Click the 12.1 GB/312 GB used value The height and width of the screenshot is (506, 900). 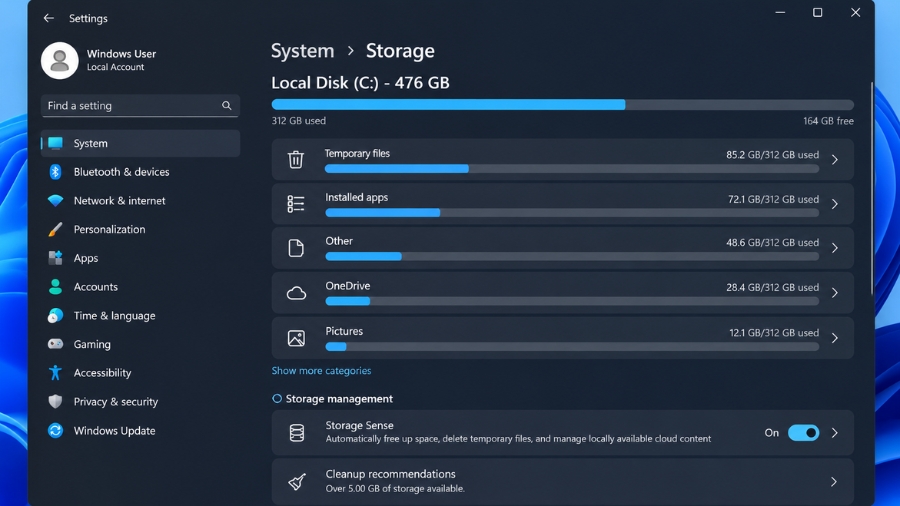[x=774, y=333]
